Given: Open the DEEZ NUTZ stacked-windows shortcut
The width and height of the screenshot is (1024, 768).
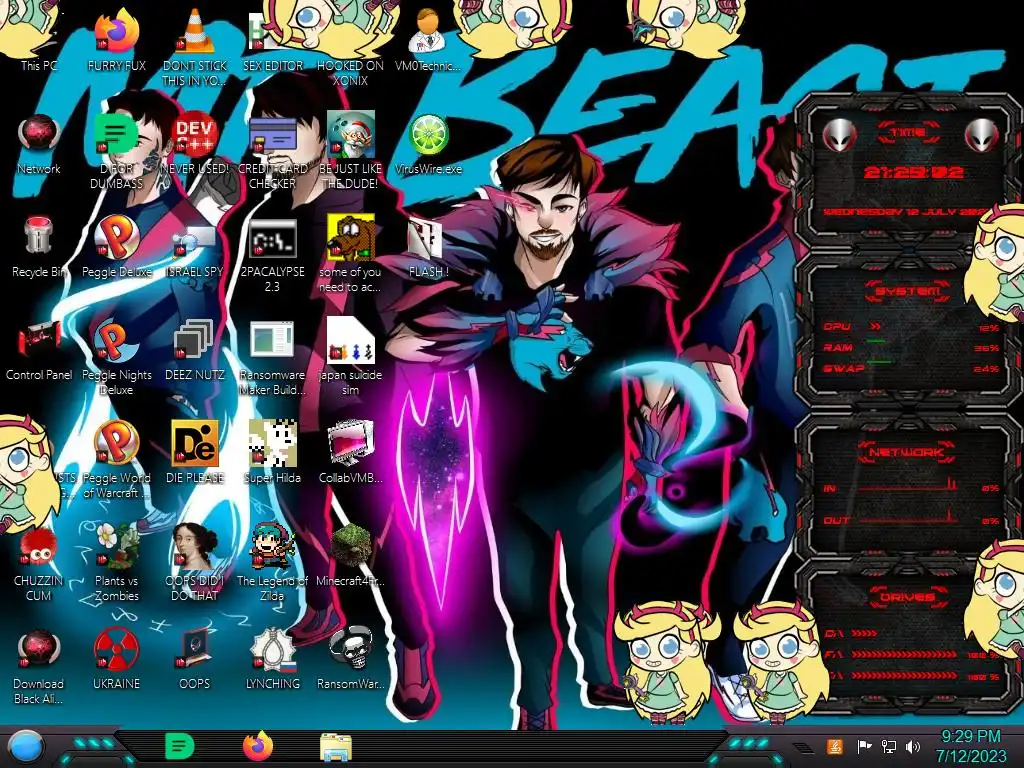Looking at the screenshot, I should click(x=195, y=350).
